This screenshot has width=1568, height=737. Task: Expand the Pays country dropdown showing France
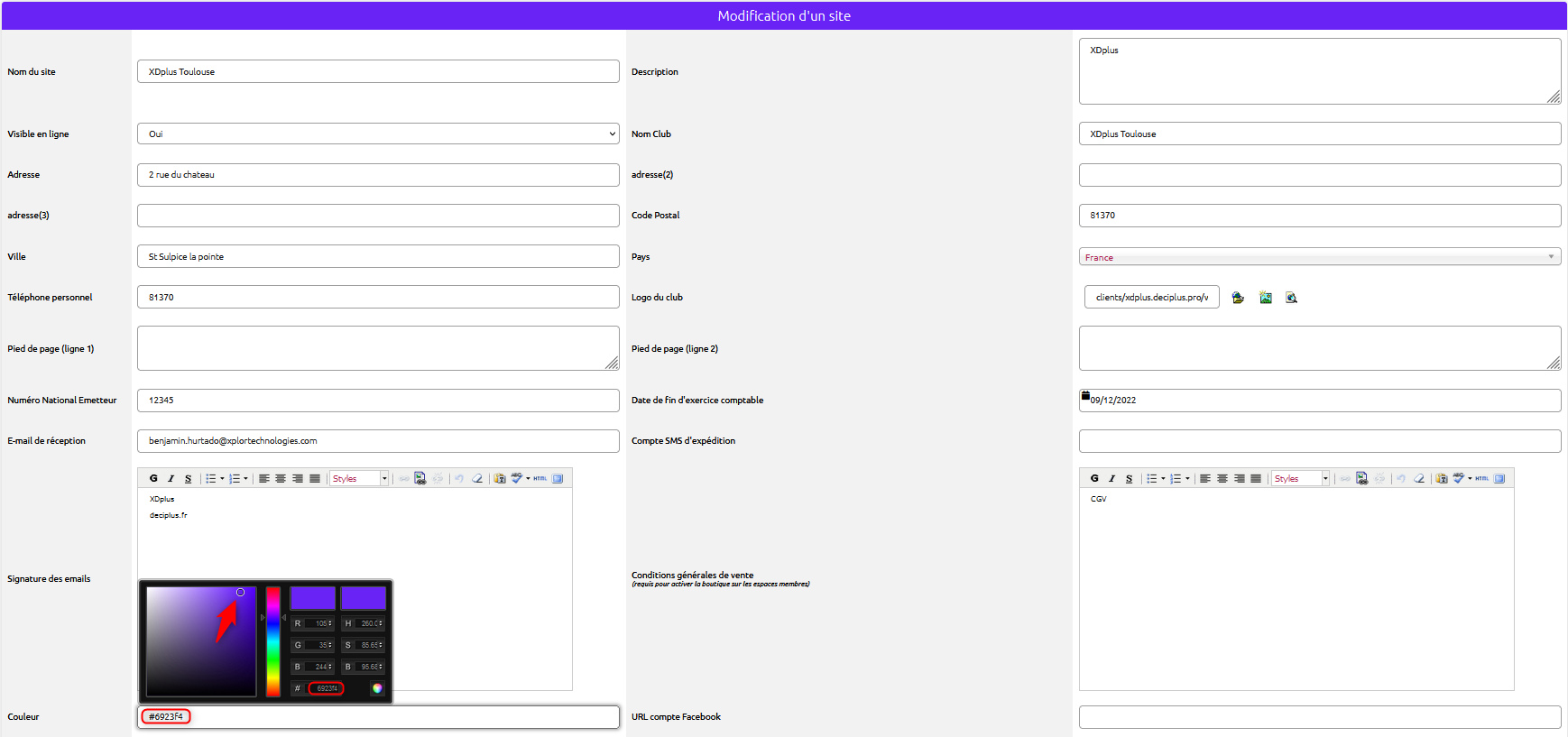(x=1319, y=257)
